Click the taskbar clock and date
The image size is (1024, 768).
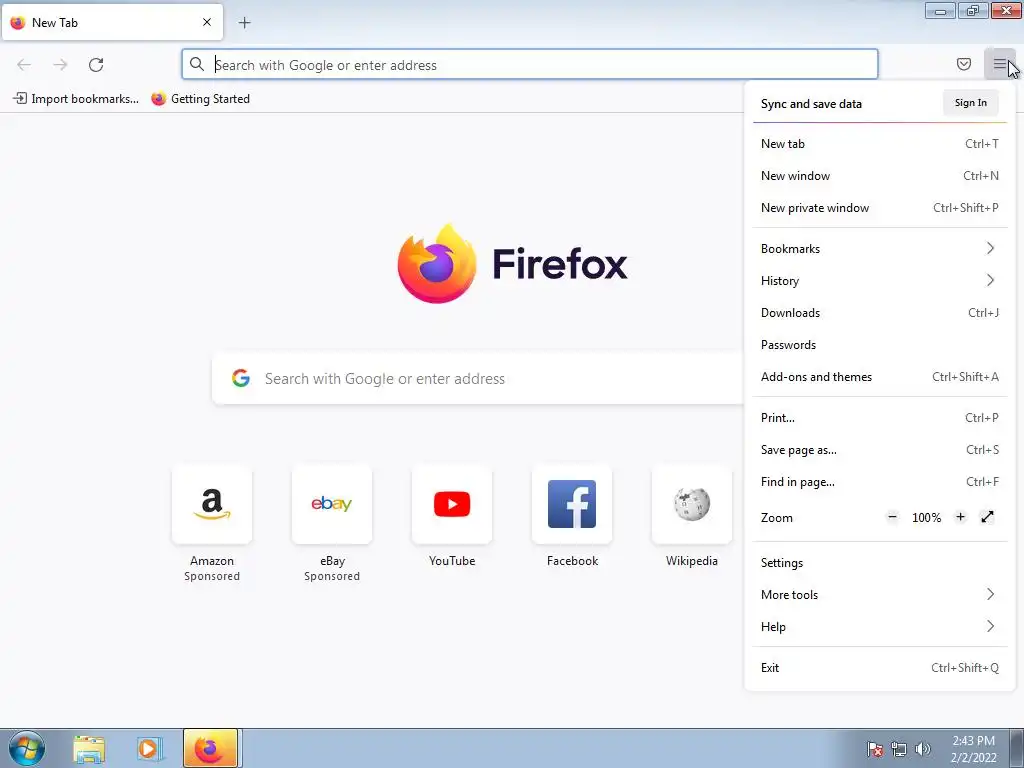point(973,749)
